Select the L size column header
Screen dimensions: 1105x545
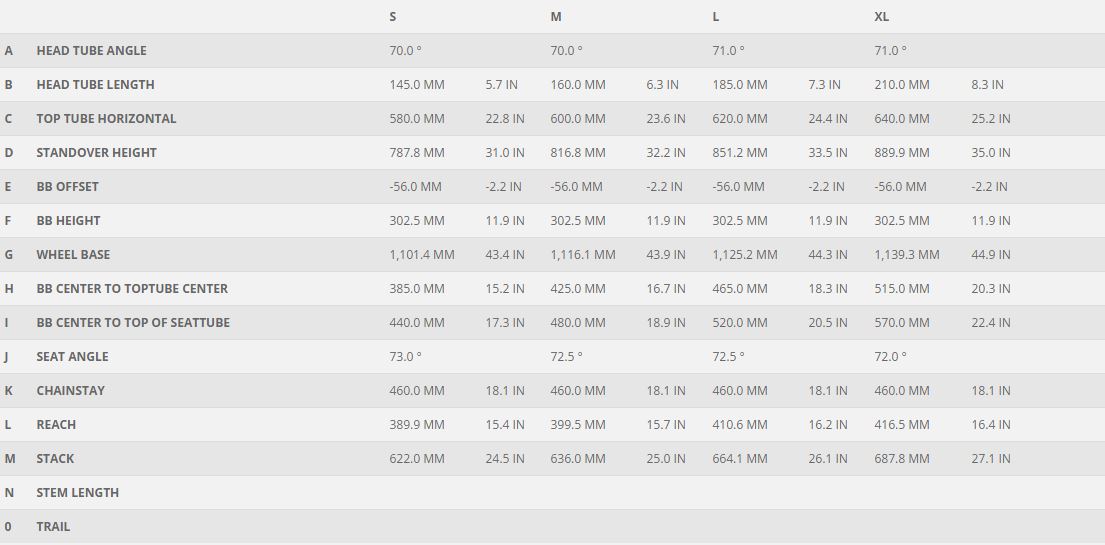716,16
